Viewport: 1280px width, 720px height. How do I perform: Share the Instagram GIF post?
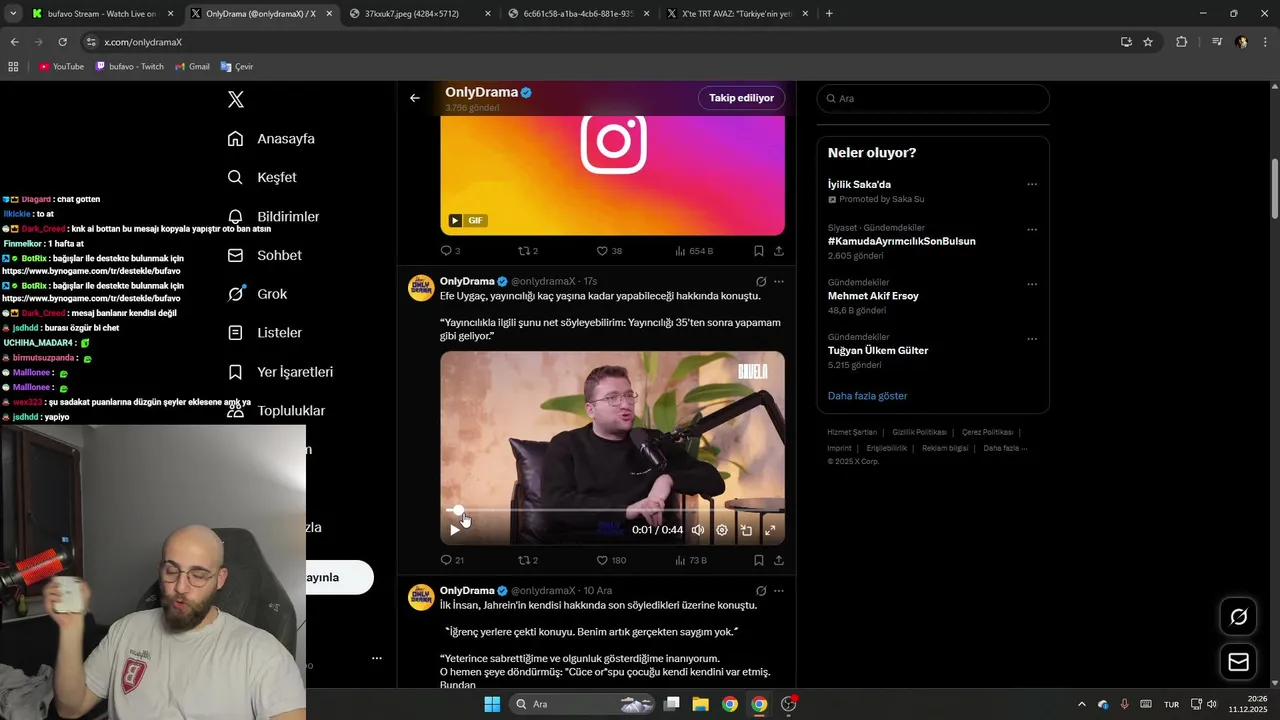click(x=779, y=251)
